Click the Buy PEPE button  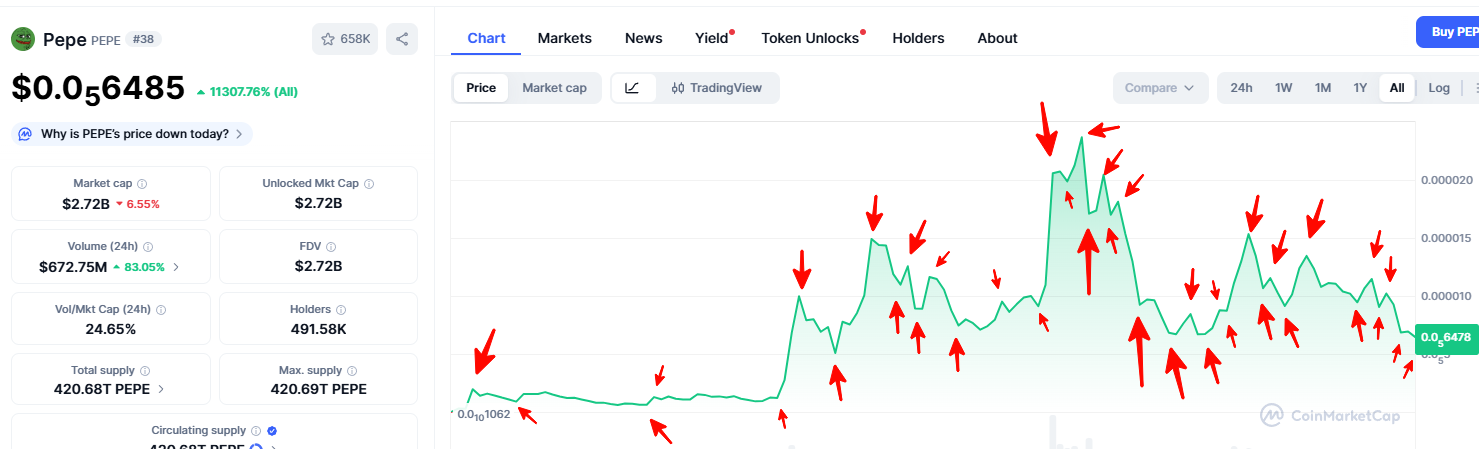[x=1450, y=32]
